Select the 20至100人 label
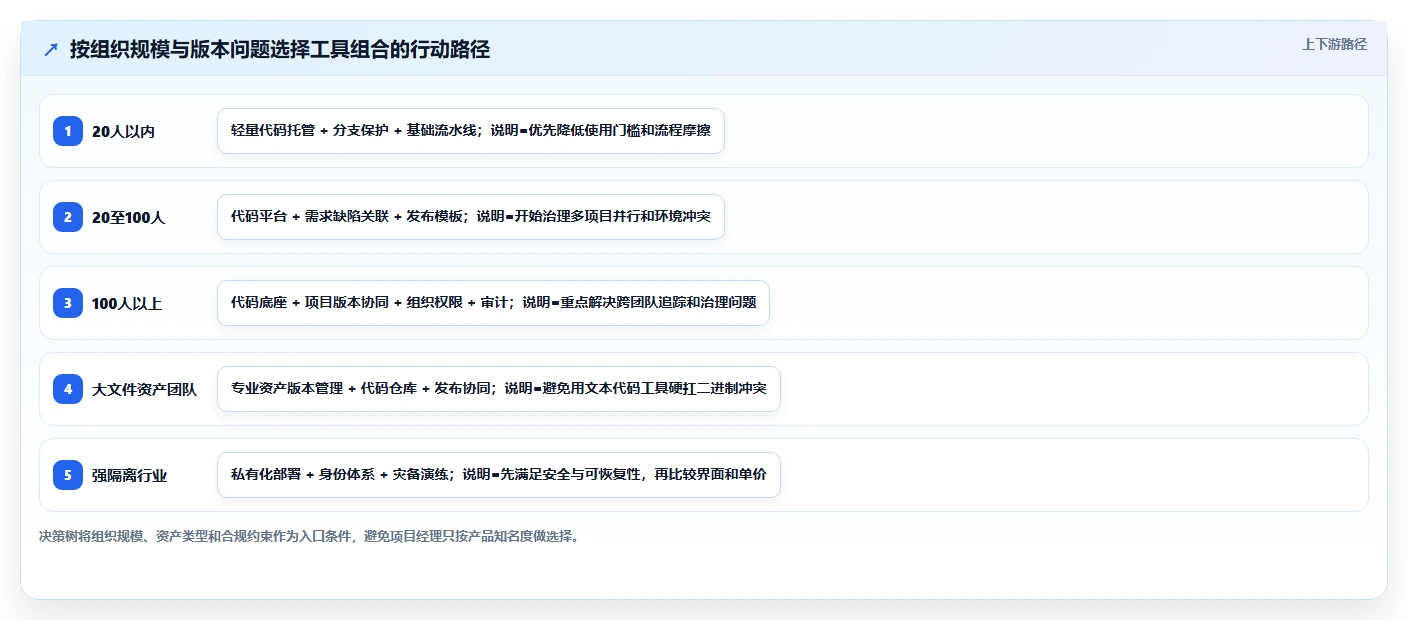The image size is (1408, 620). pos(128,217)
